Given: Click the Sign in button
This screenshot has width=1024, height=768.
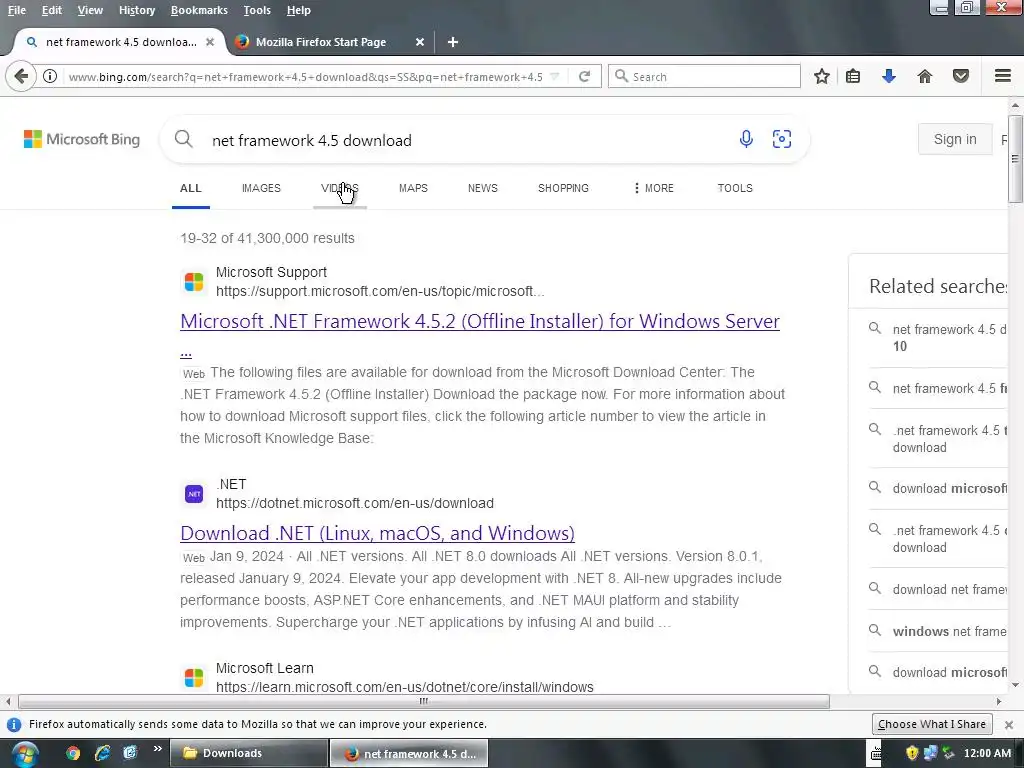Looking at the screenshot, I should click(955, 139).
